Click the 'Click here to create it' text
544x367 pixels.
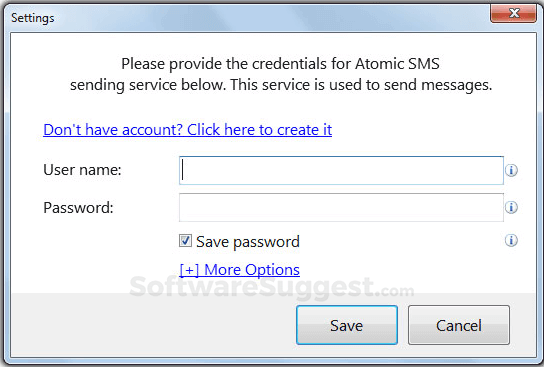pyautogui.click(x=260, y=130)
